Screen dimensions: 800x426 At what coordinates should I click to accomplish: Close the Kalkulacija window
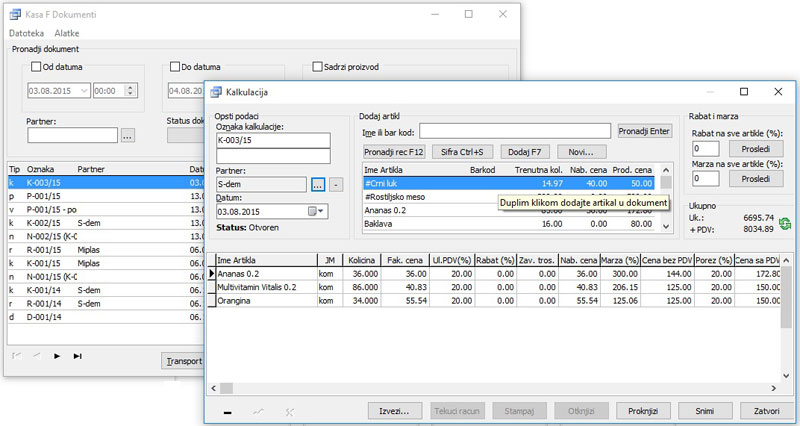(778, 92)
